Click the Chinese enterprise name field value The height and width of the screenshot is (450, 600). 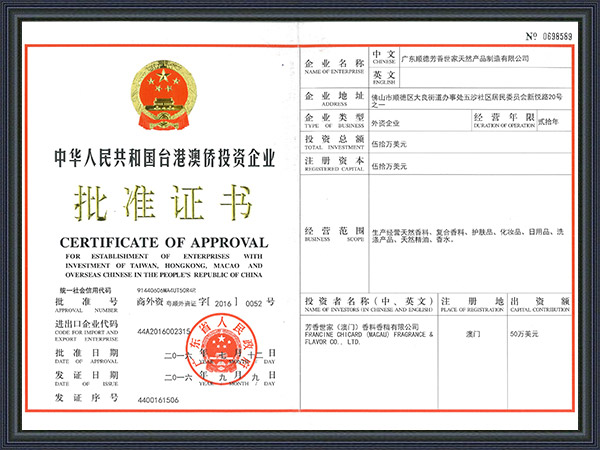click(x=465, y=59)
